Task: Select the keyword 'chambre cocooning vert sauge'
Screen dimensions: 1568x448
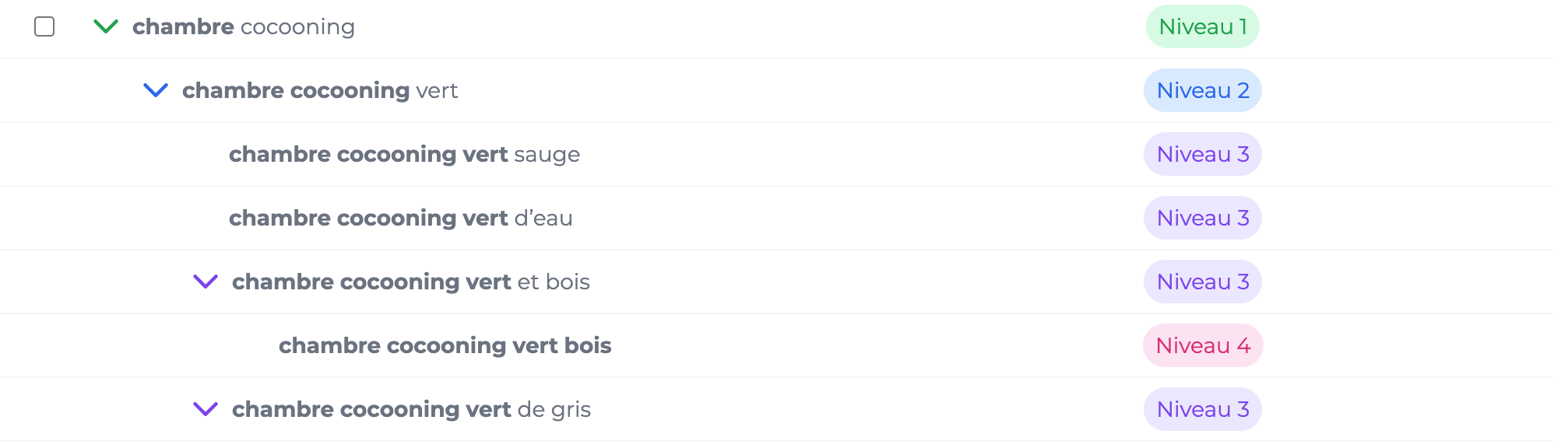Action: point(404,154)
